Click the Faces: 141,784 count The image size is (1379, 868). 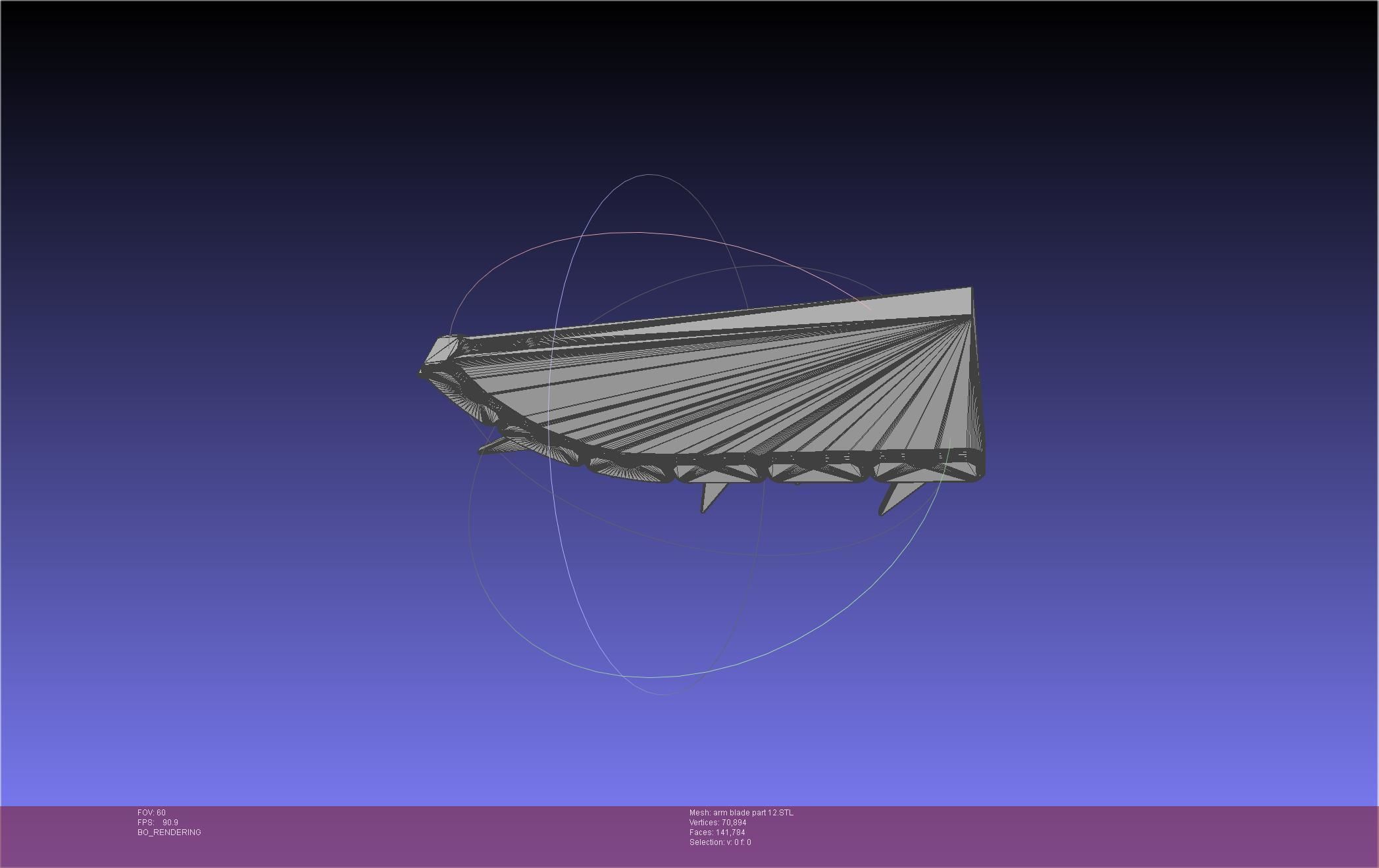point(717,832)
